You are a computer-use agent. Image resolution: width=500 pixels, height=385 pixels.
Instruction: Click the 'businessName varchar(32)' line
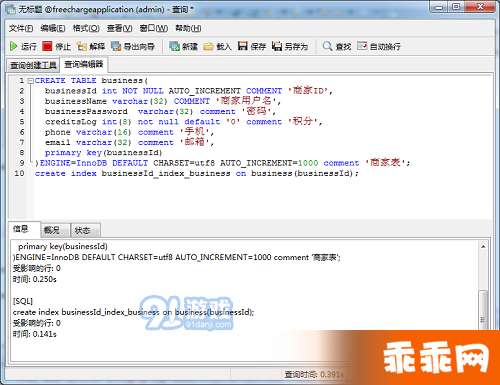(163, 101)
